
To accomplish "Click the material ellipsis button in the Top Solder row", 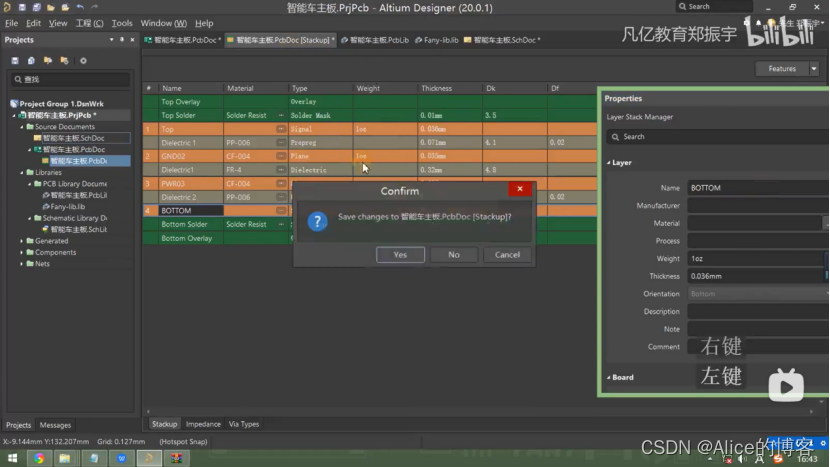I will coord(281,115).
